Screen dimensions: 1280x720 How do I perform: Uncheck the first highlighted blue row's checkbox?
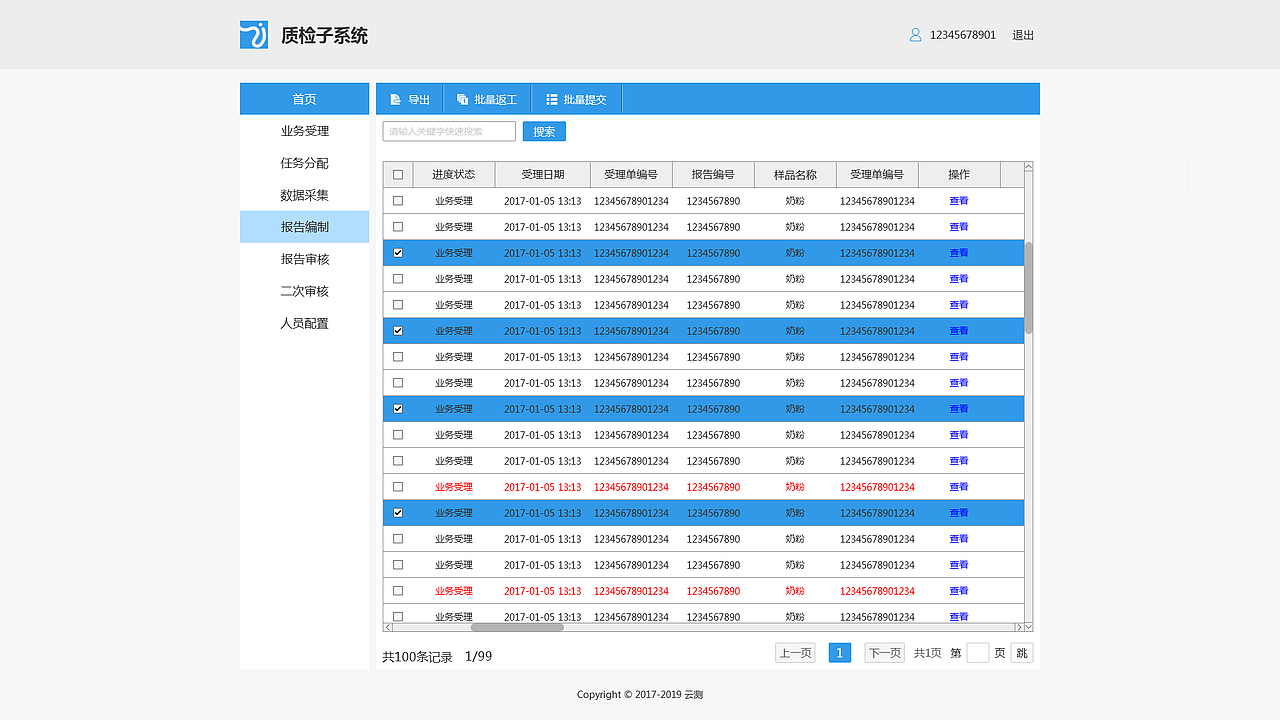[397, 252]
